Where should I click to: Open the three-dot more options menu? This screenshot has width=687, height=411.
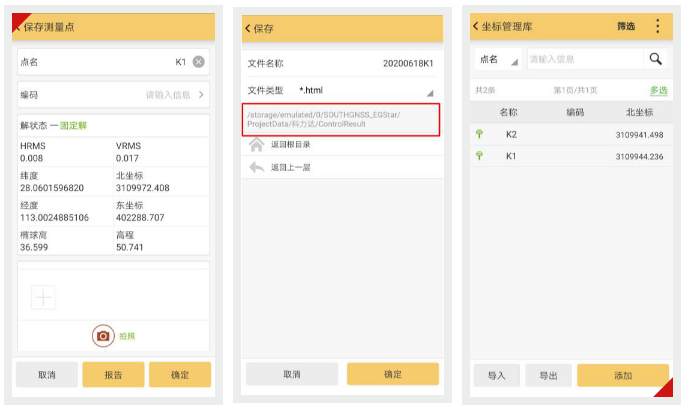click(657, 27)
